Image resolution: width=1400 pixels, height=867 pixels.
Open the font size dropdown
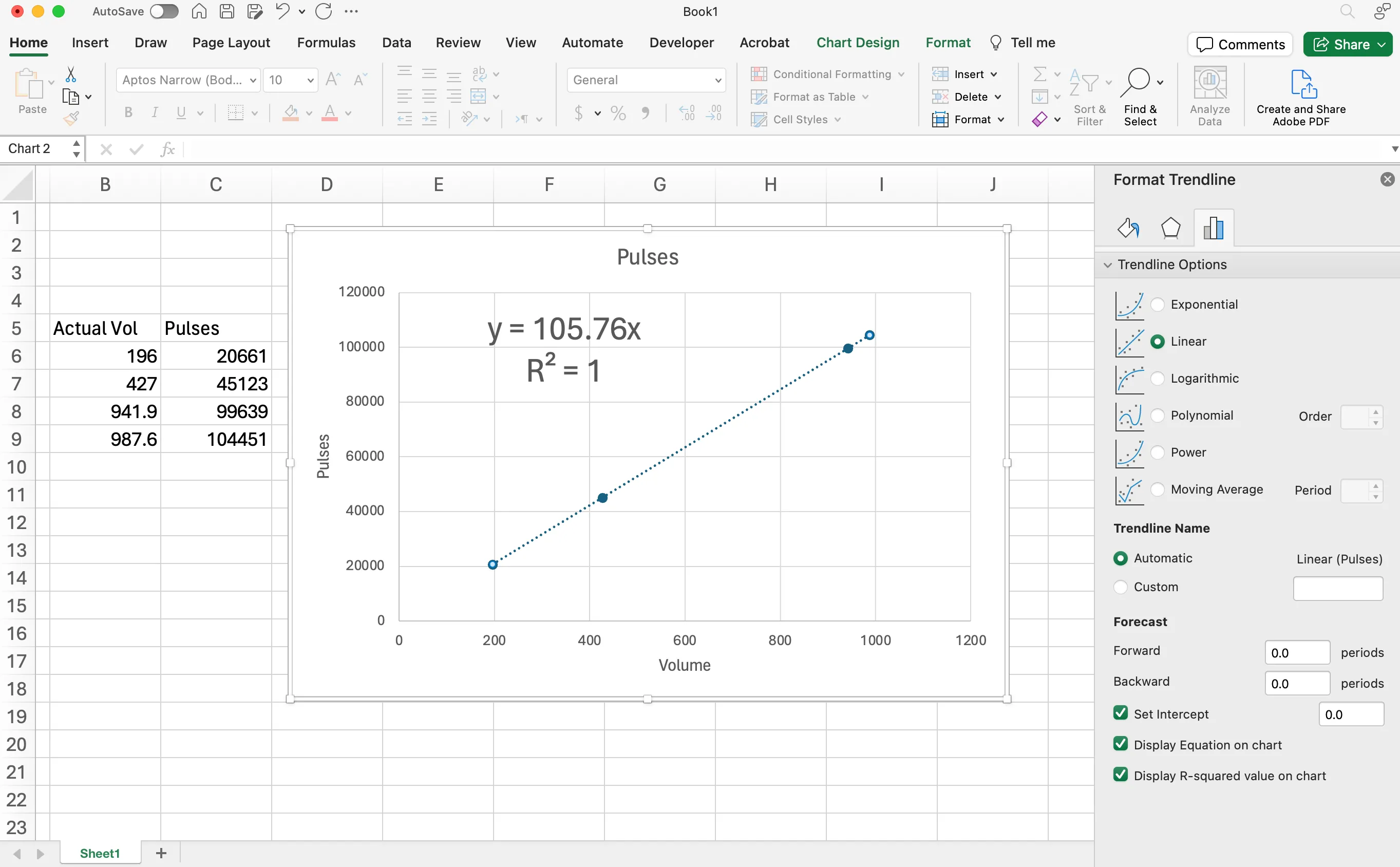pyautogui.click(x=310, y=80)
